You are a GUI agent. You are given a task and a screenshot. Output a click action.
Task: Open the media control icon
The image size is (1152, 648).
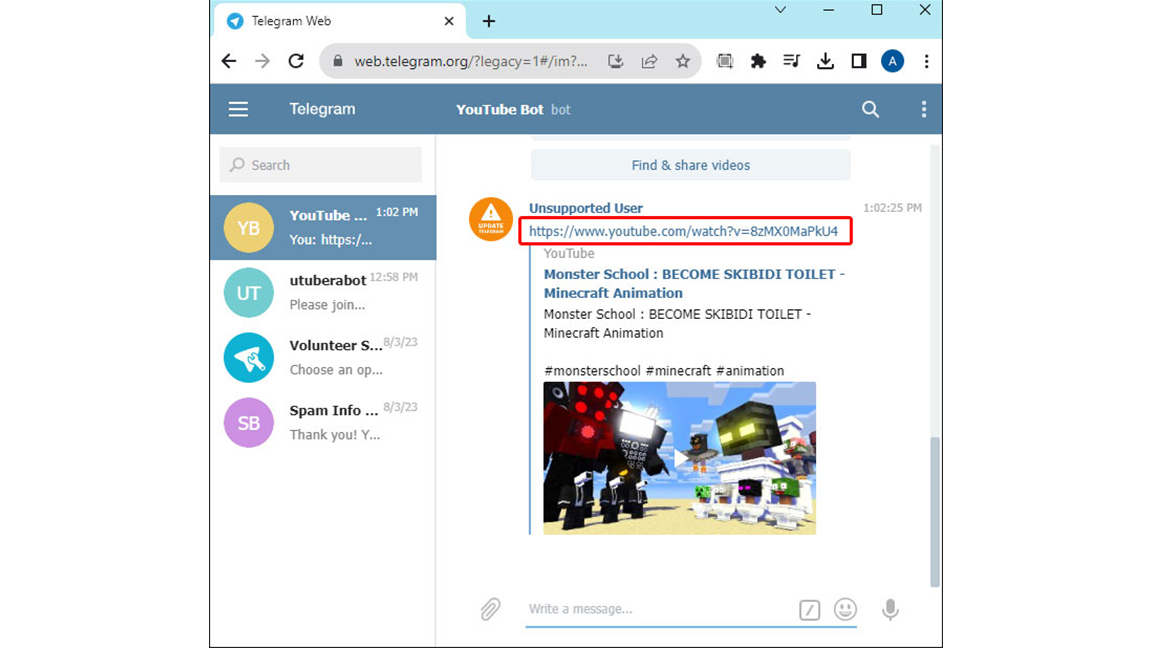click(791, 61)
